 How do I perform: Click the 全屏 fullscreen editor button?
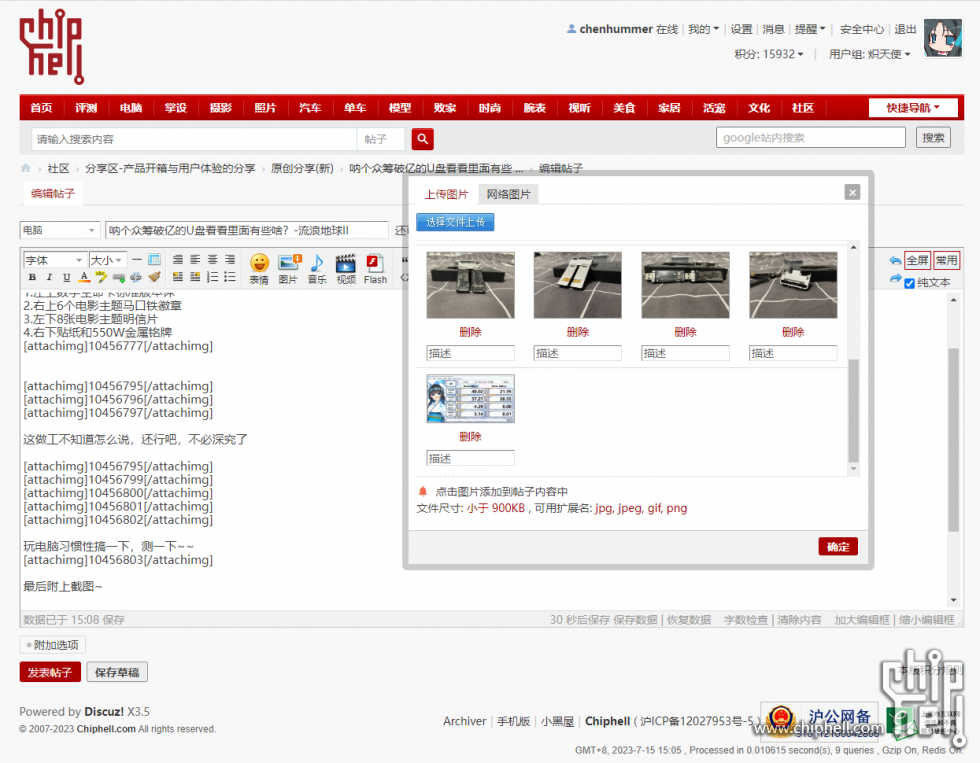917,260
